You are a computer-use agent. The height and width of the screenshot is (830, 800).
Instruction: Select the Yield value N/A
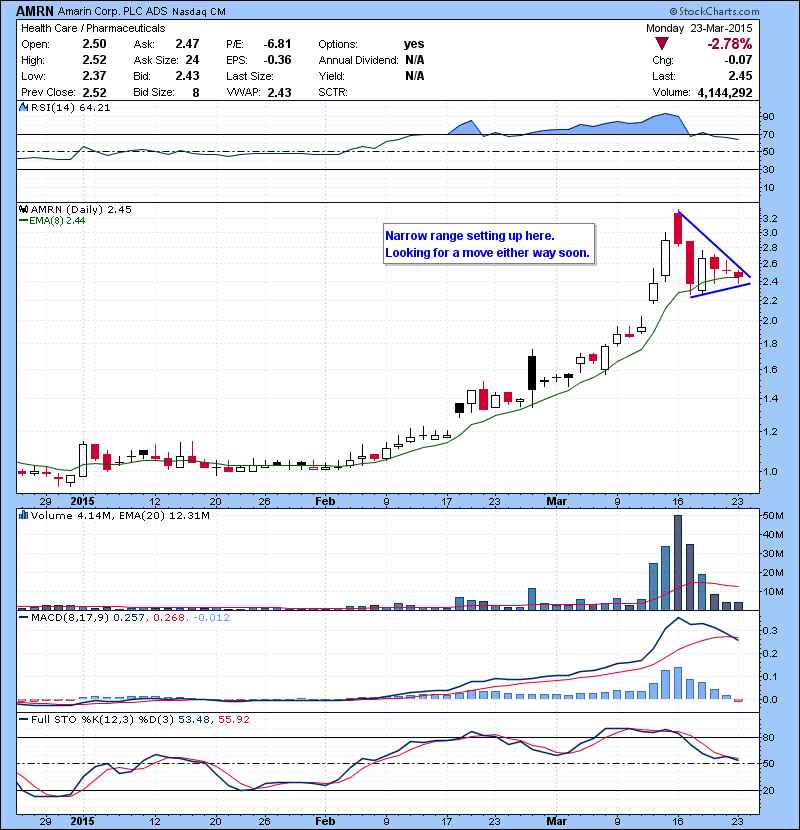[415, 76]
